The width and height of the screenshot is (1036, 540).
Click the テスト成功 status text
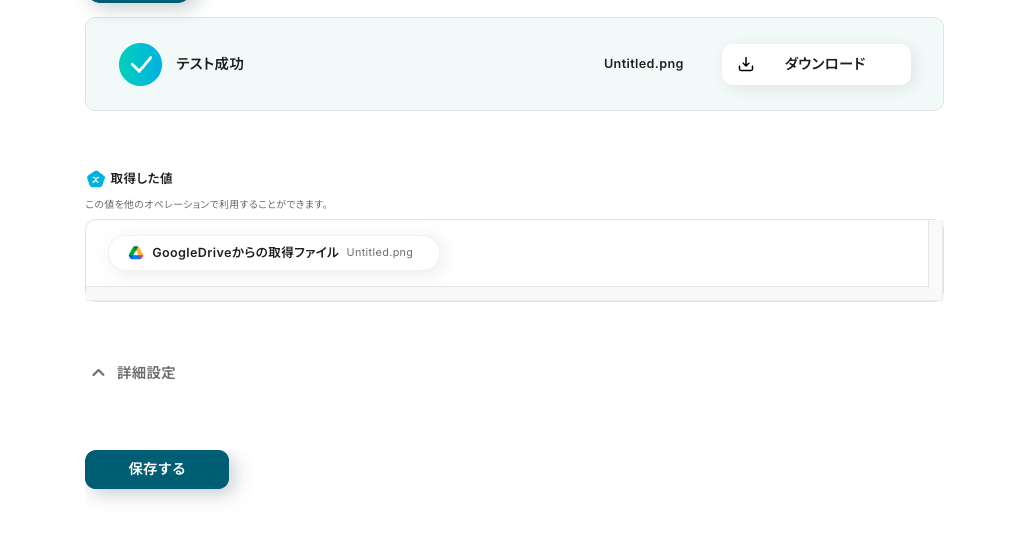(209, 64)
